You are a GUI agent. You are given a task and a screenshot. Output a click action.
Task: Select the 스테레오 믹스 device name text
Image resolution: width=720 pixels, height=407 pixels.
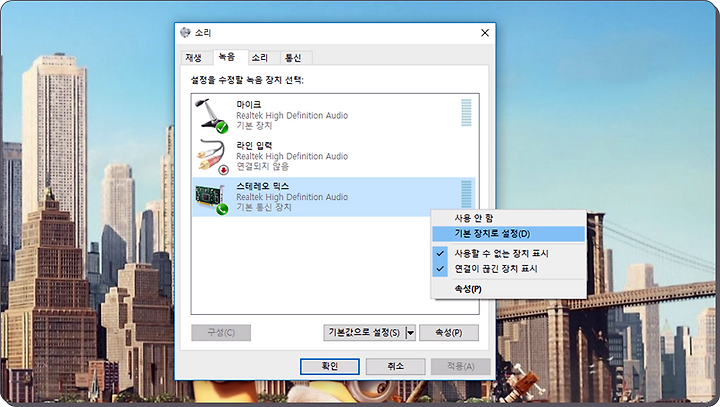pos(263,186)
